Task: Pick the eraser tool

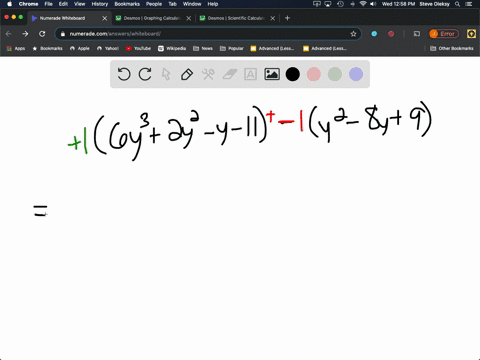Action: (x=230, y=74)
